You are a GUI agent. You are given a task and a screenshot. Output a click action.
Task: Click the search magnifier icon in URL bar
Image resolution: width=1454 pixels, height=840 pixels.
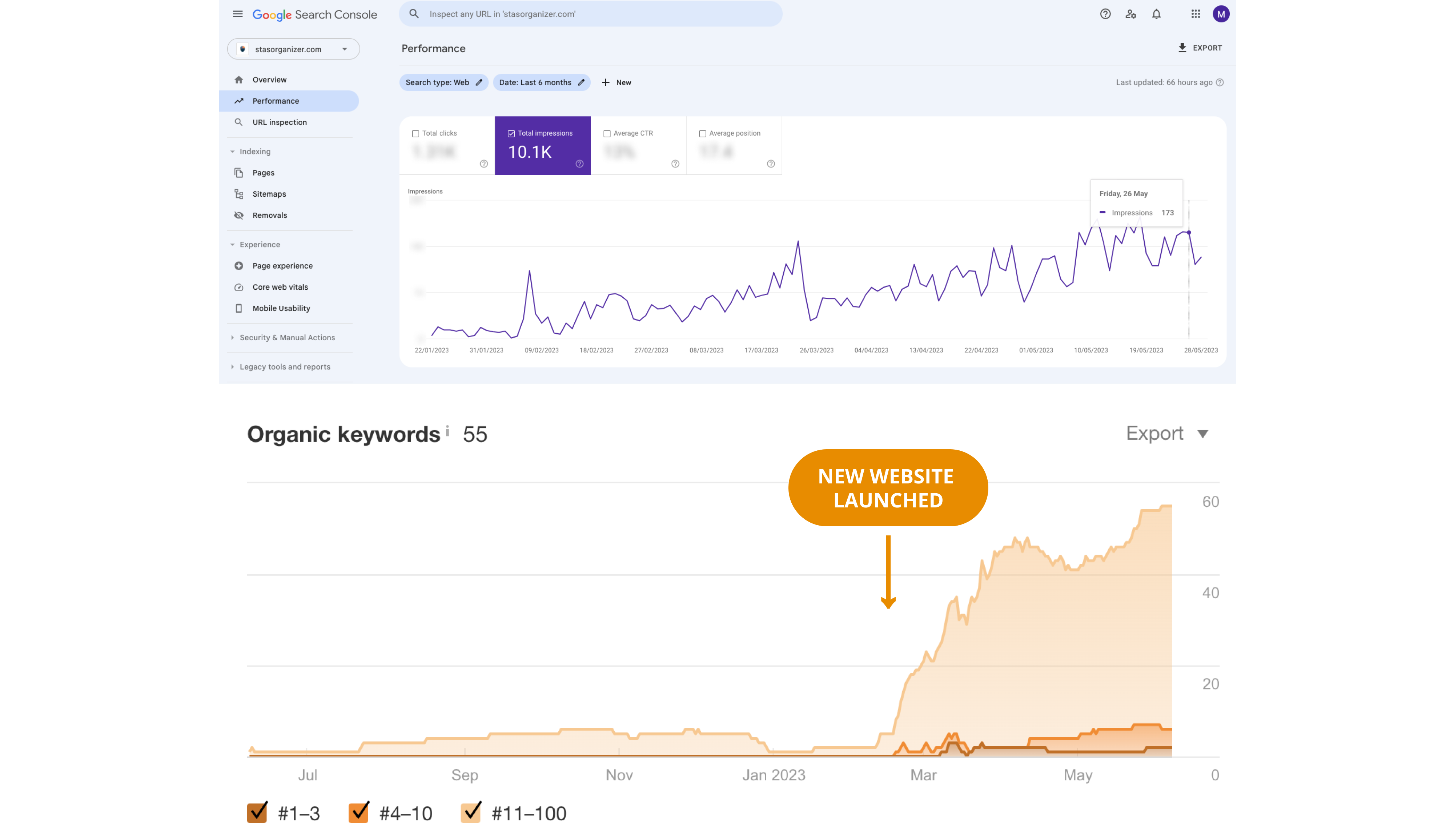coord(414,14)
